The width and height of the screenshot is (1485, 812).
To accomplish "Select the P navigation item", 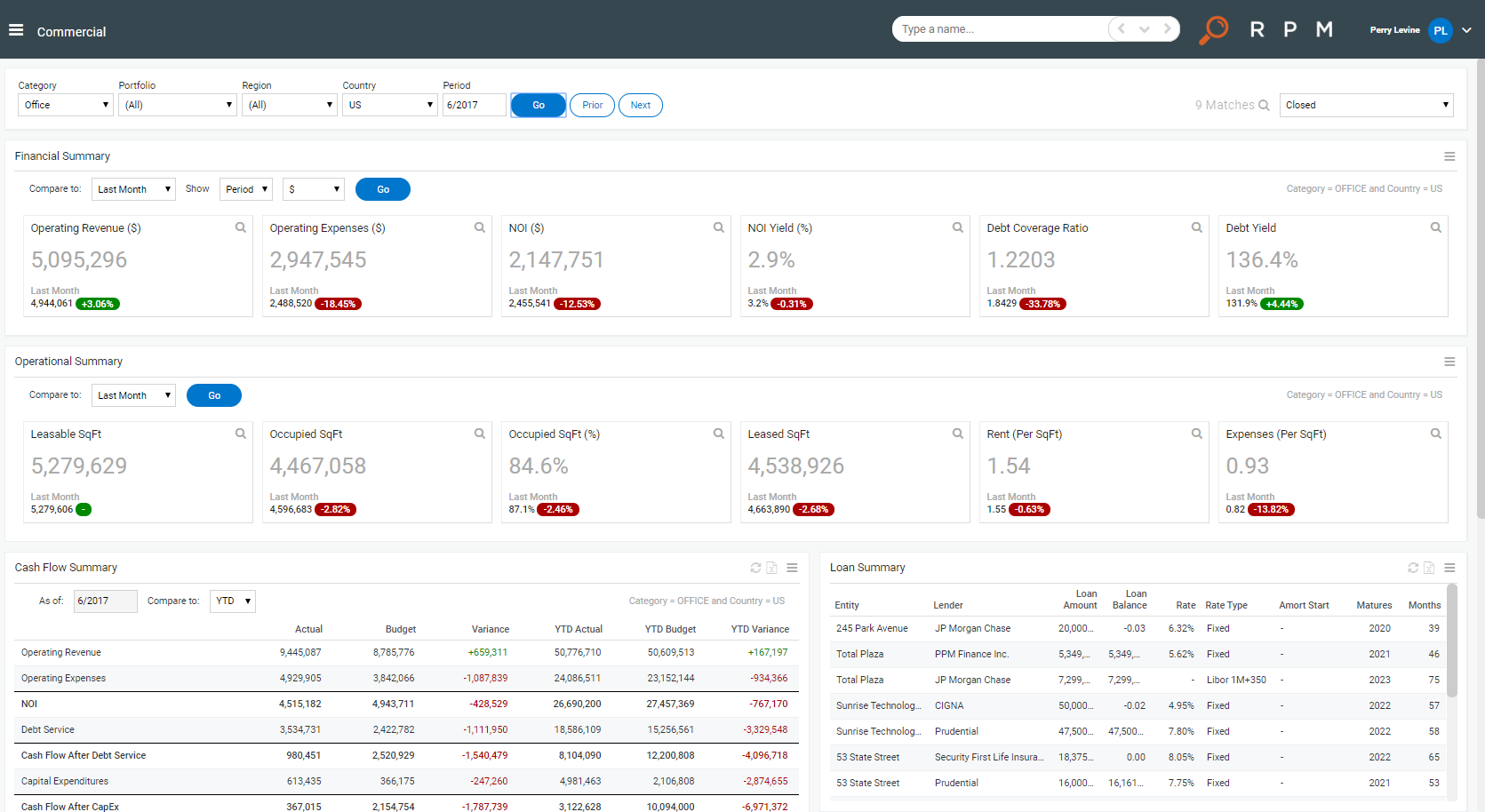I will (1289, 28).
